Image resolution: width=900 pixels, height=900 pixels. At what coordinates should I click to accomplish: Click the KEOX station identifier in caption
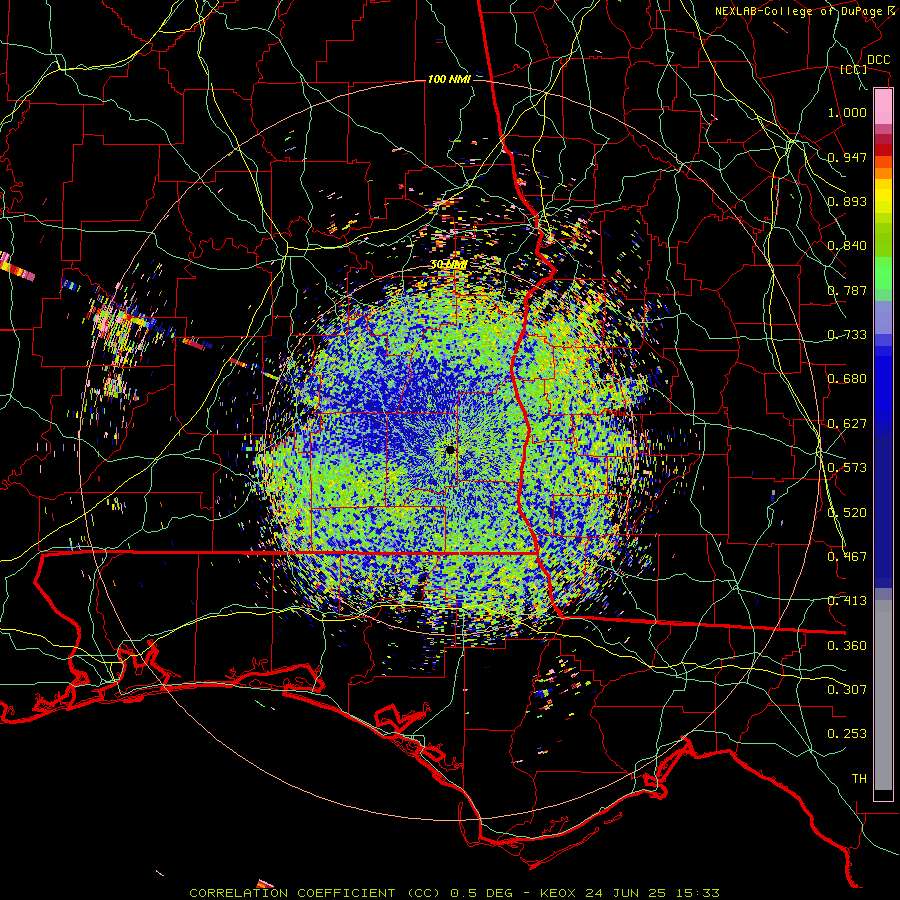pyautogui.click(x=557, y=893)
